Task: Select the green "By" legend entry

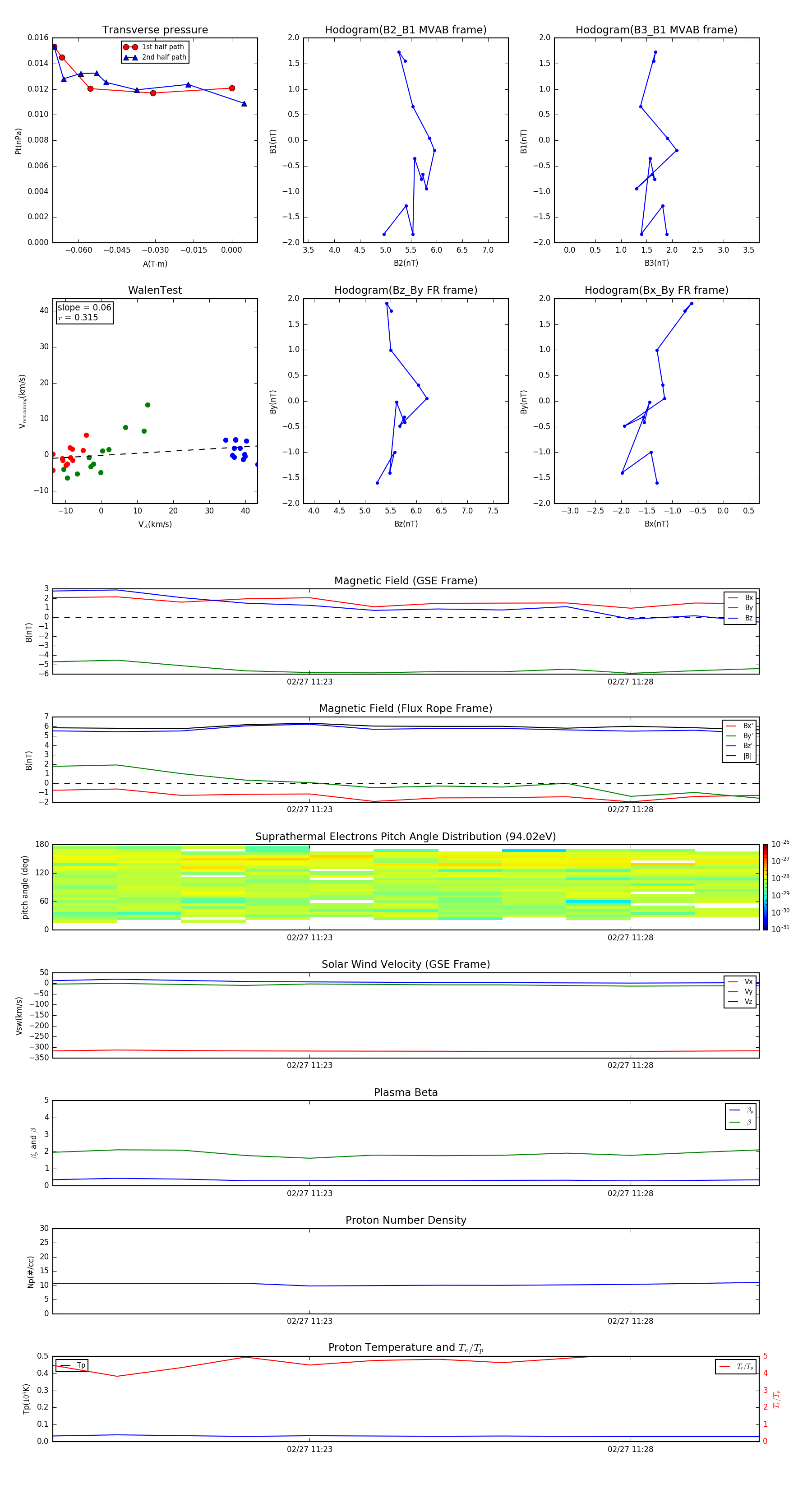Action: [x=740, y=607]
